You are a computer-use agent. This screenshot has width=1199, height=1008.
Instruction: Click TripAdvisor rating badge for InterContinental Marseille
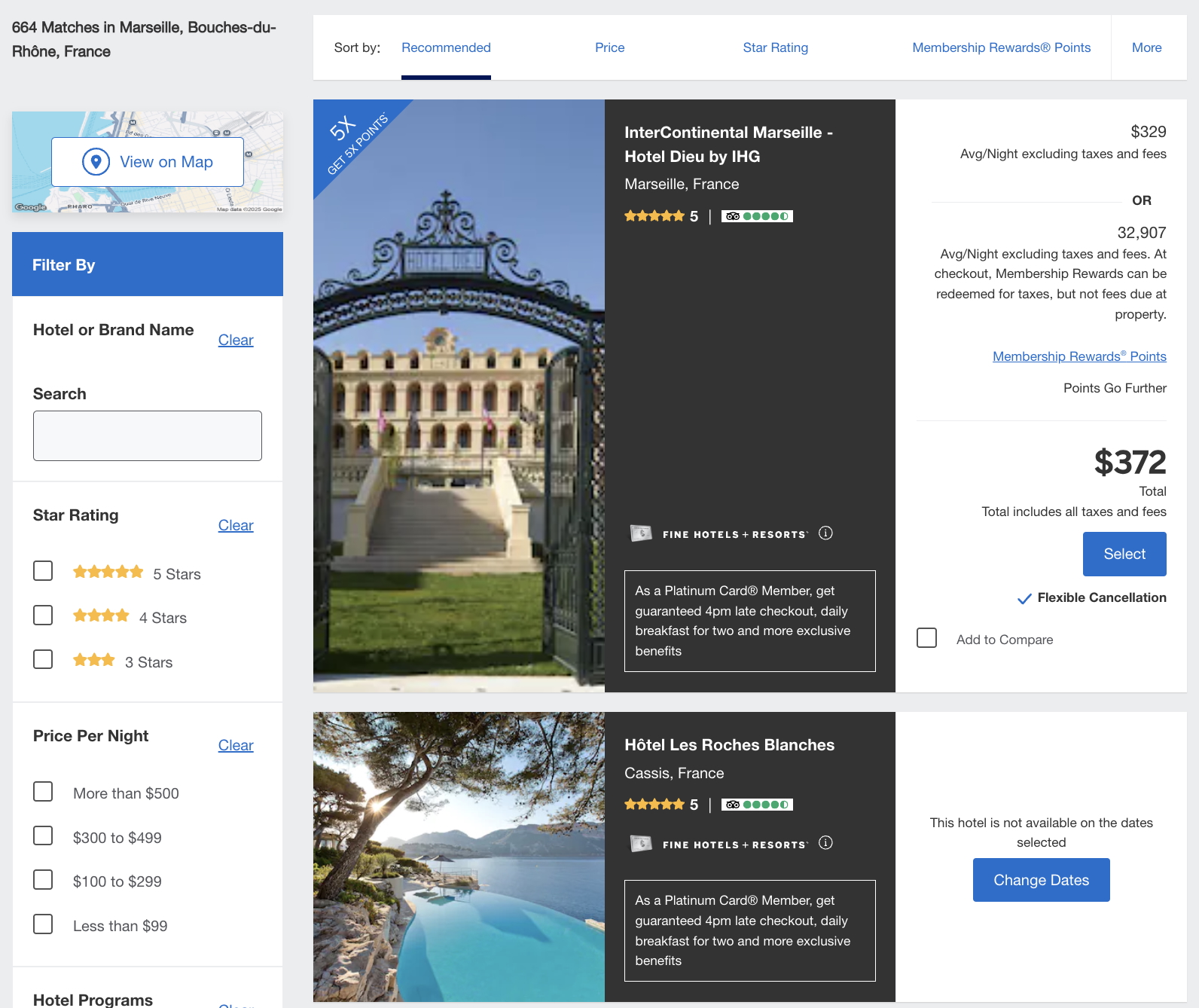(x=757, y=216)
